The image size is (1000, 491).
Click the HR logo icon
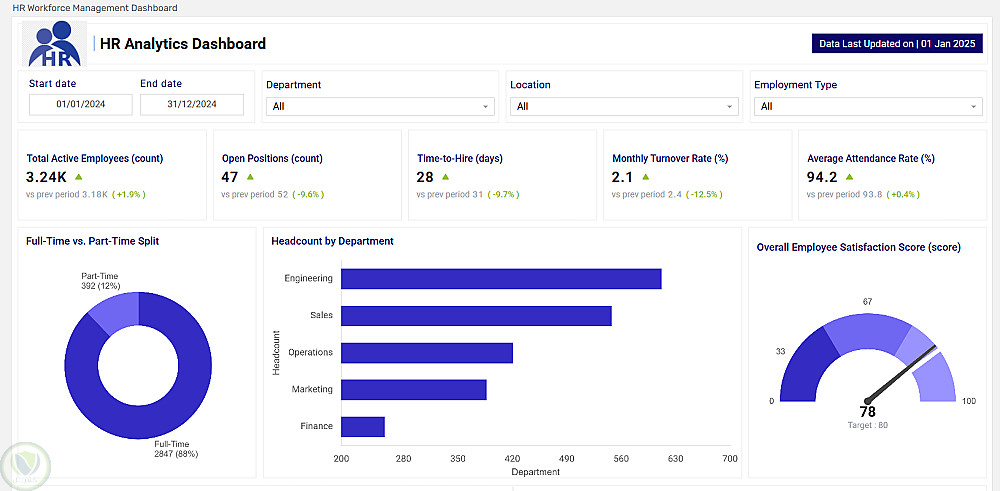pyautogui.click(x=54, y=44)
